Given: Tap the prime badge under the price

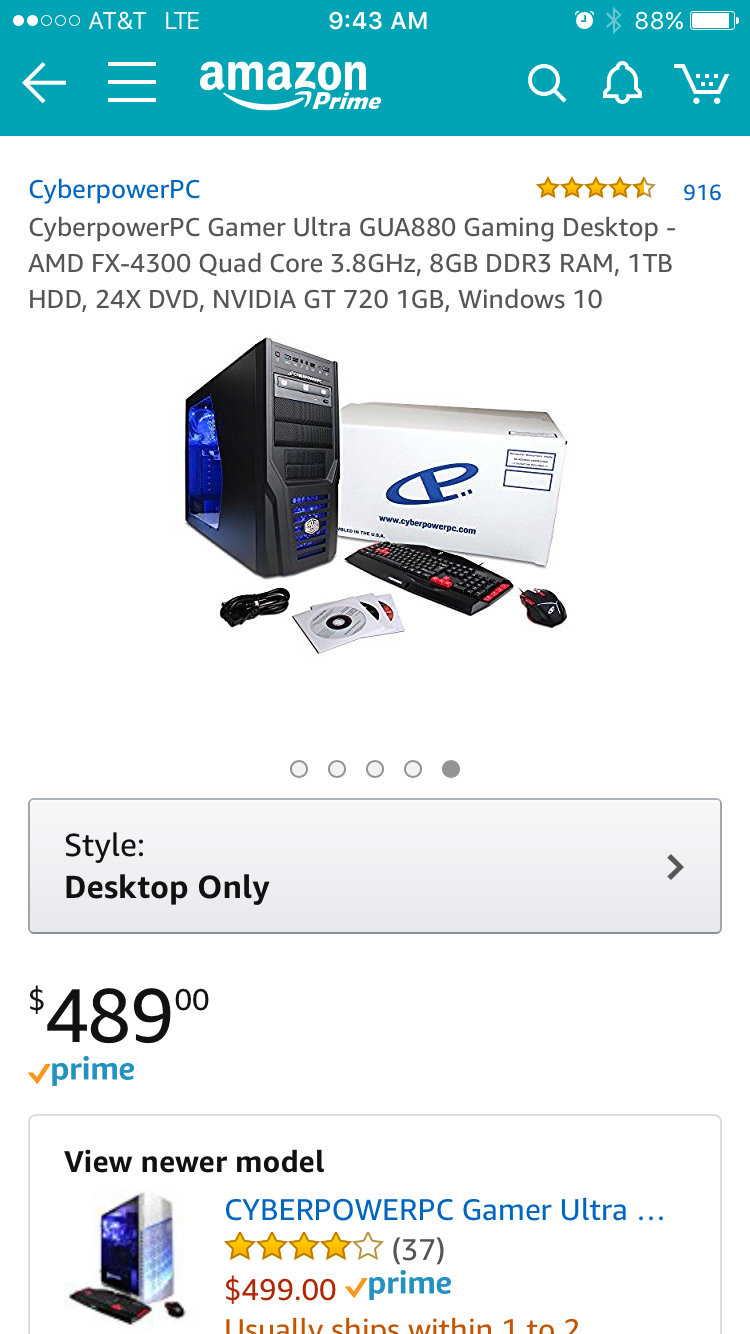Looking at the screenshot, I should pyautogui.click(x=82, y=1071).
